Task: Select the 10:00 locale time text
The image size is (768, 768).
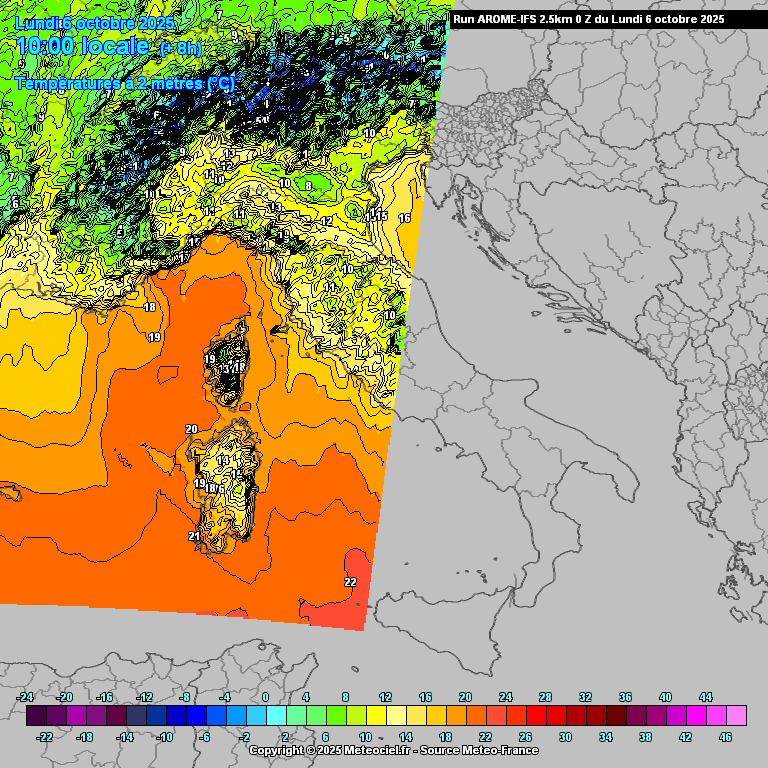Action: click(82, 47)
